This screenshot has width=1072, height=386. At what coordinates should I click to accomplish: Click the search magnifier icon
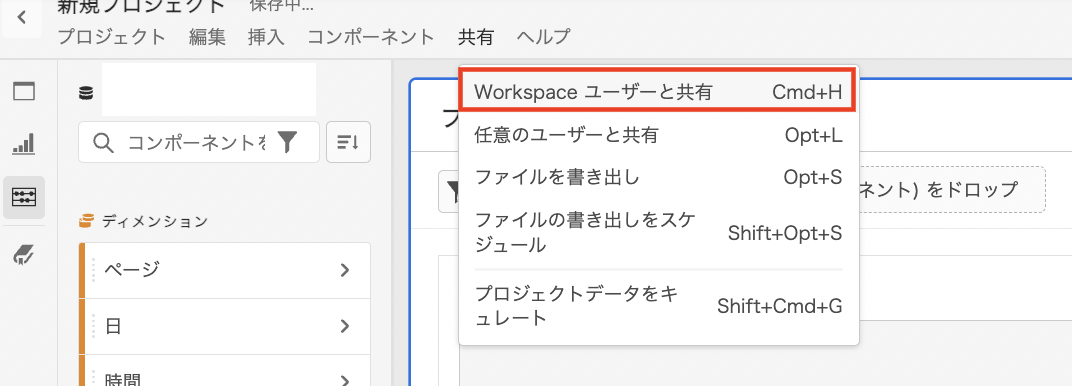click(102, 142)
